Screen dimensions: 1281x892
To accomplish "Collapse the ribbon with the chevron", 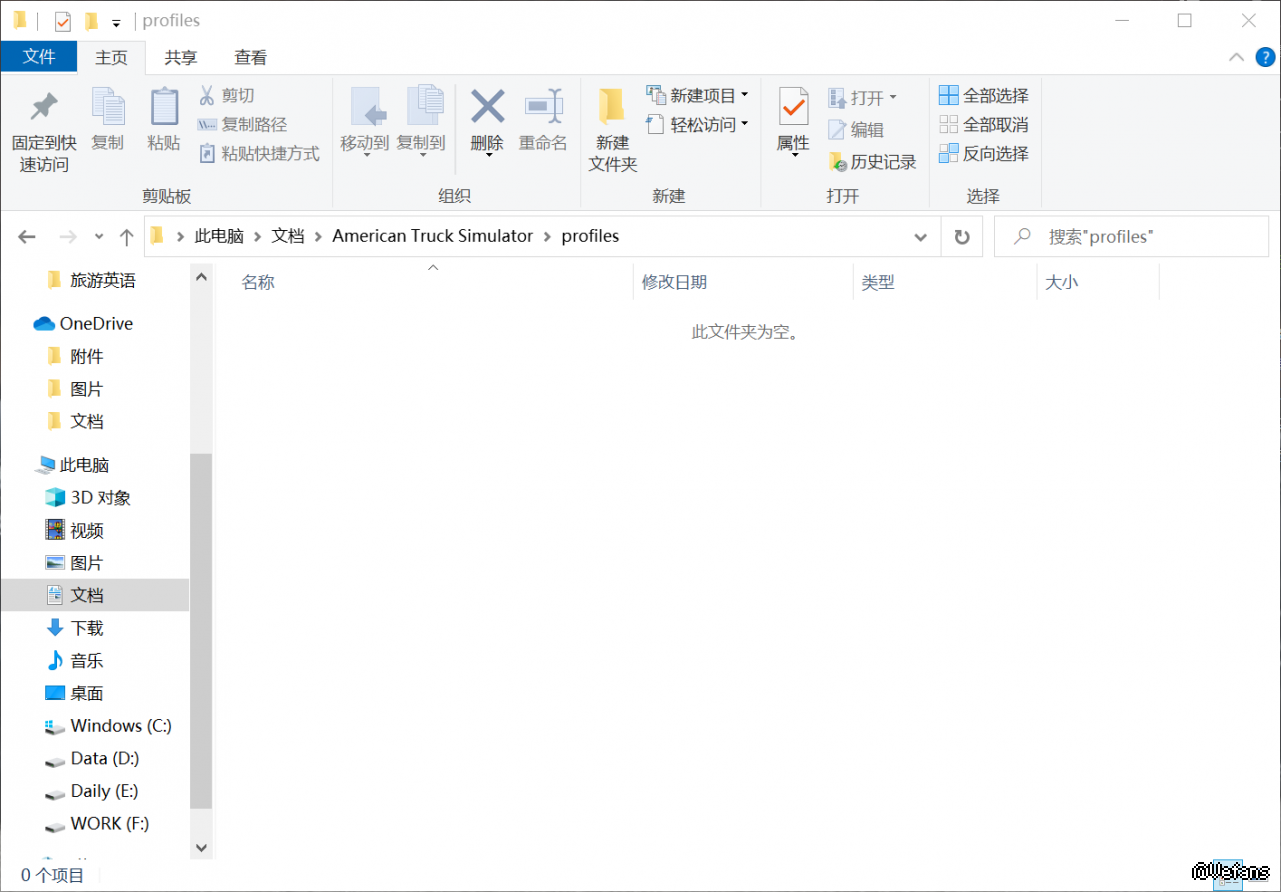I will tap(1236, 57).
